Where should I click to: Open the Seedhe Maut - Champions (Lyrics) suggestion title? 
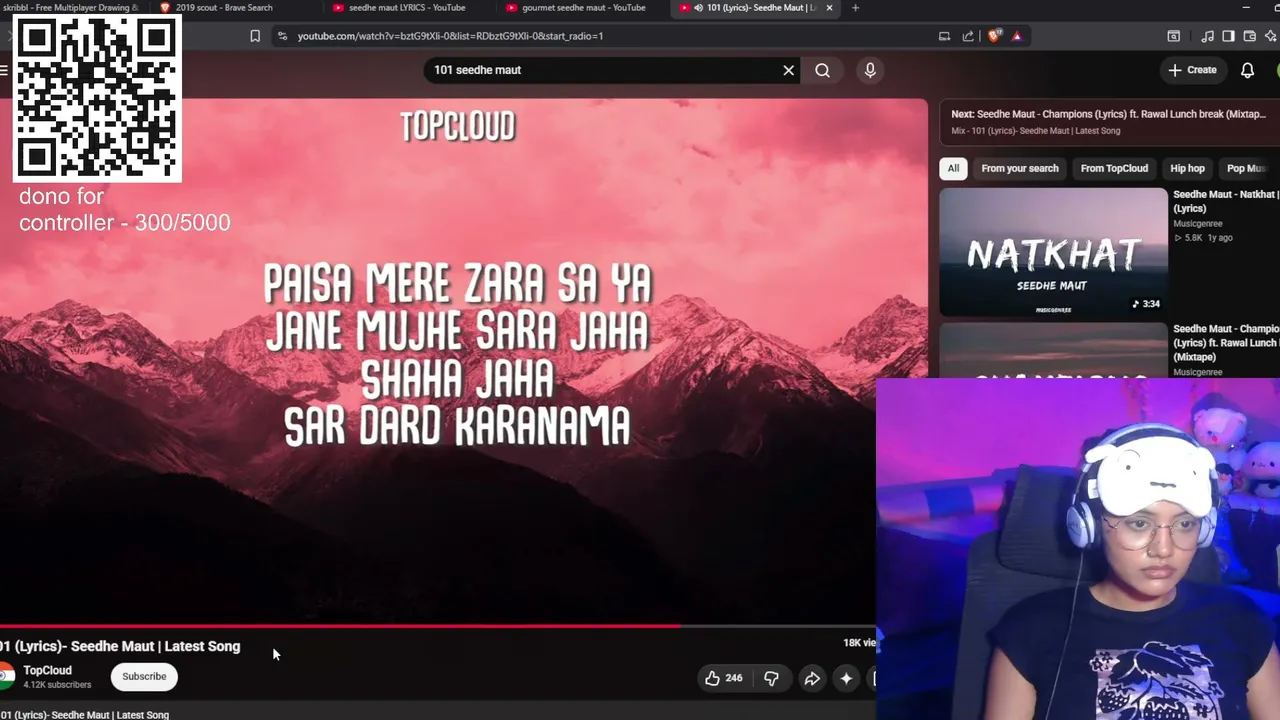pos(1226,343)
